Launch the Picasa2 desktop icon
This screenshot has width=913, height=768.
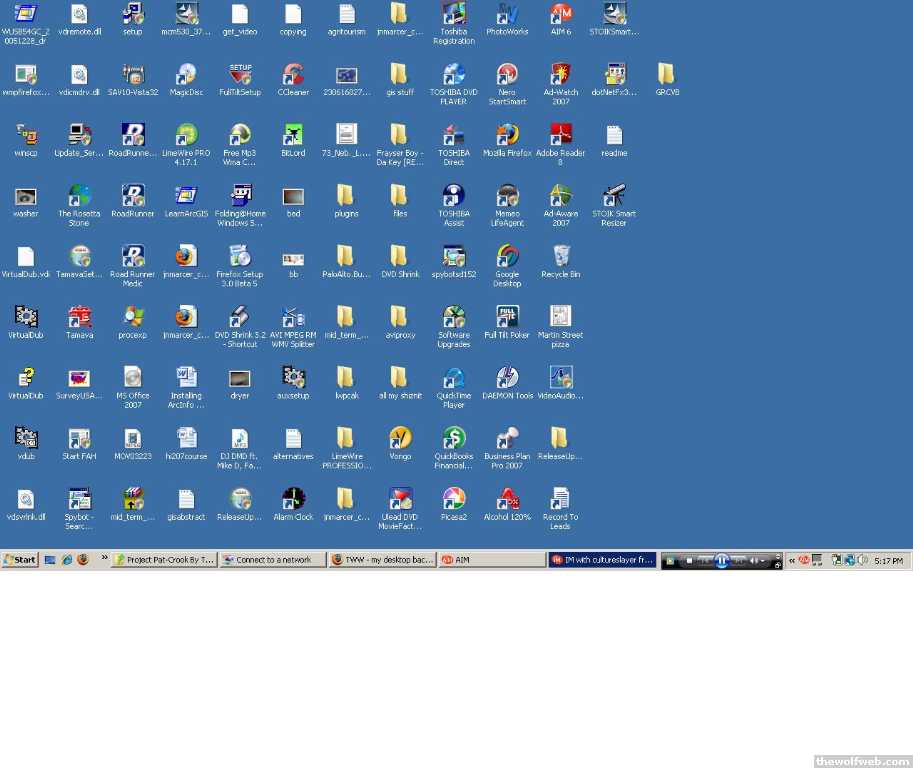pos(454,499)
